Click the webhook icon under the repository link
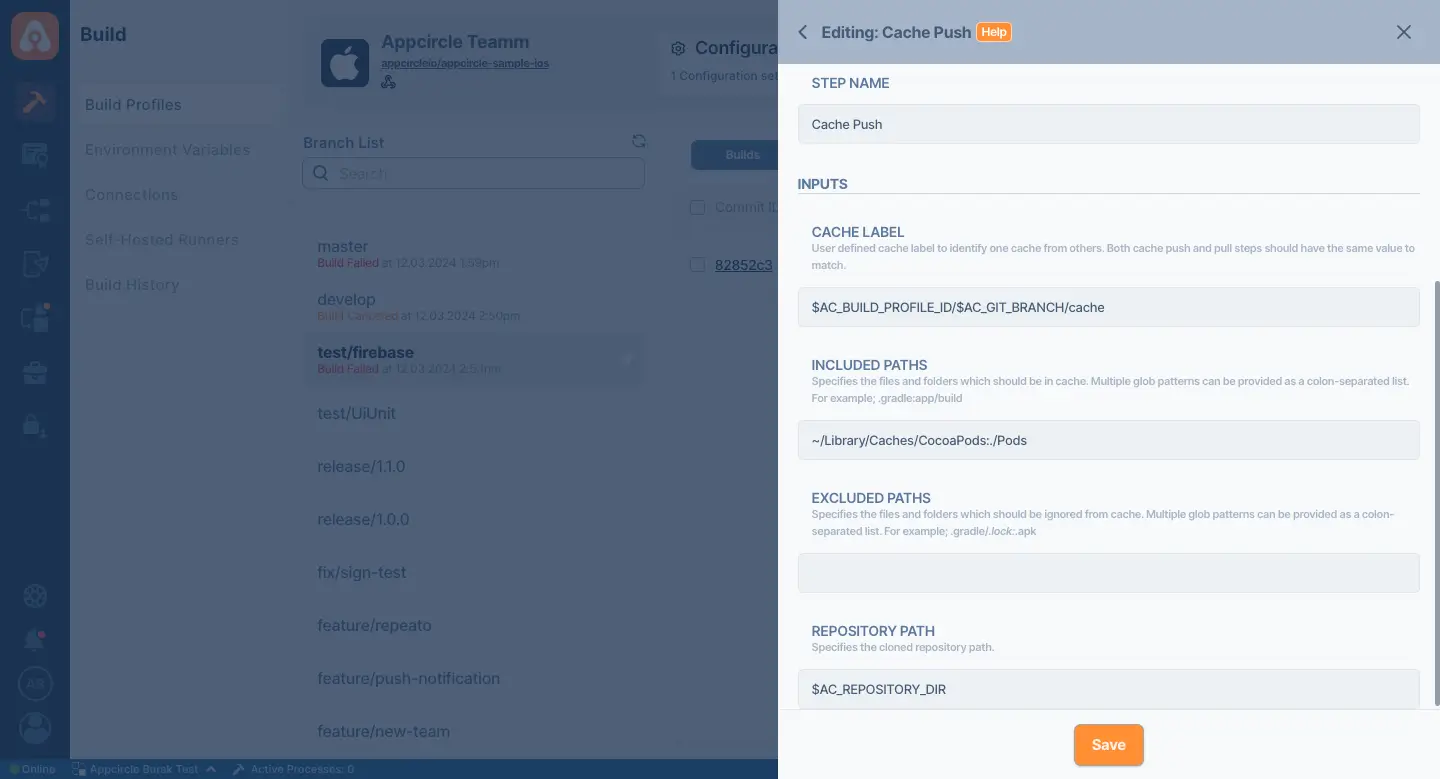The image size is (1440, 779). click(x=389, y=82)
